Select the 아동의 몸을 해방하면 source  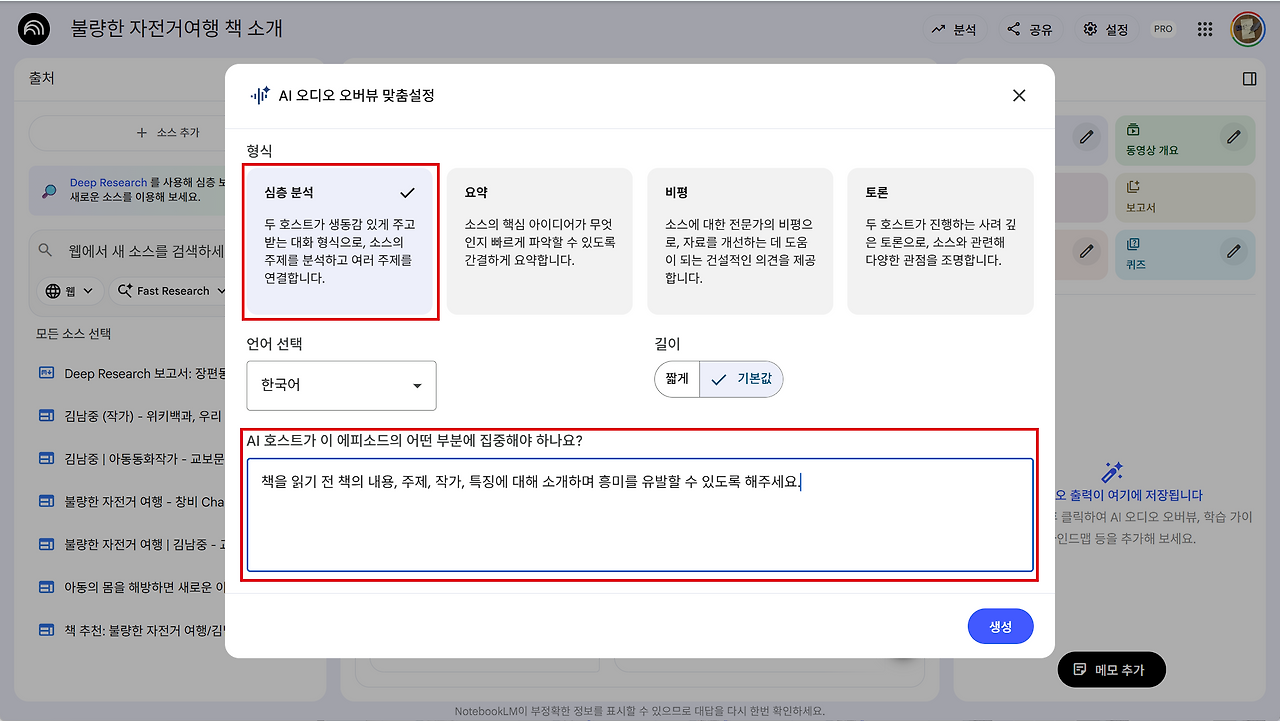tap(130, 587)
